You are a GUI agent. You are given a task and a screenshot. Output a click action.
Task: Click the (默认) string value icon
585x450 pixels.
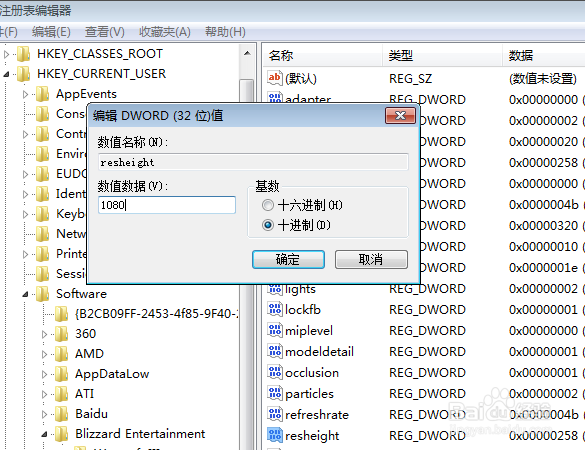coord(275,78)
